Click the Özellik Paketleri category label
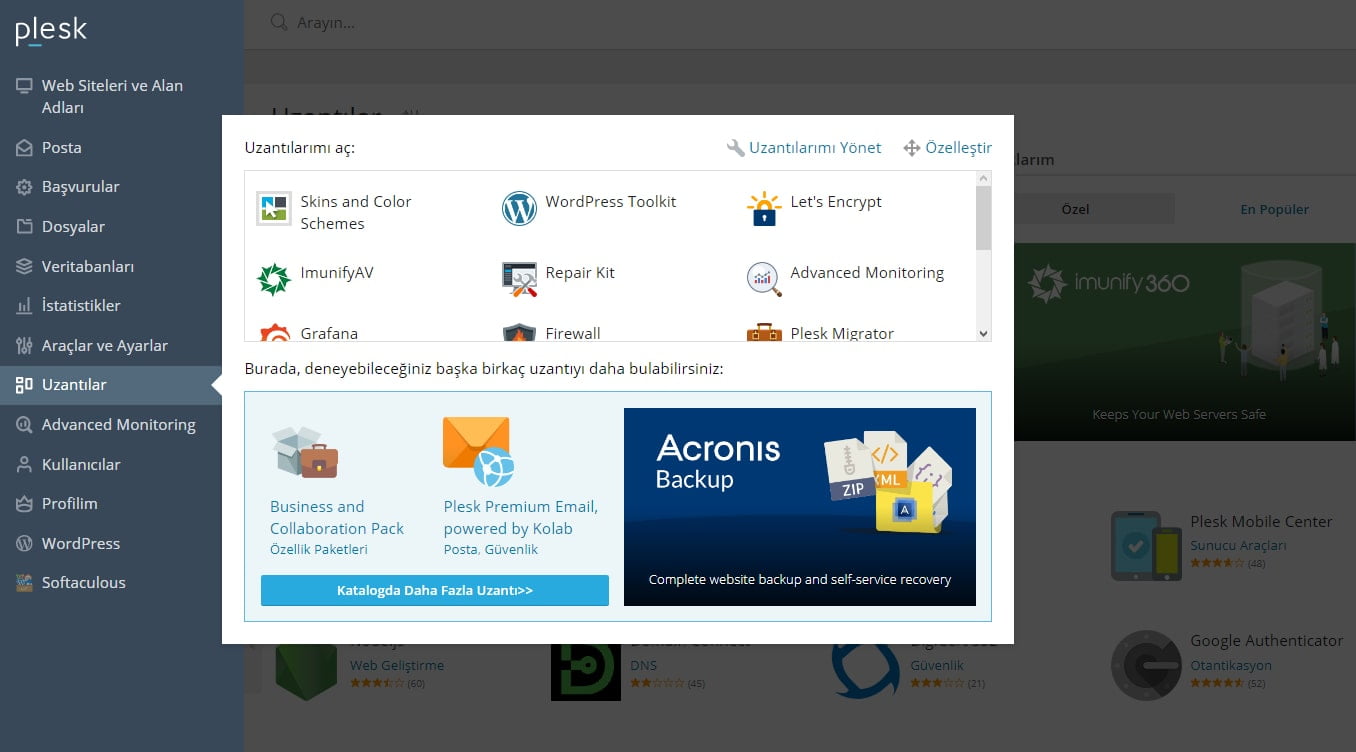The height and width of the screenshot is (752, 1356). [319, 550]
